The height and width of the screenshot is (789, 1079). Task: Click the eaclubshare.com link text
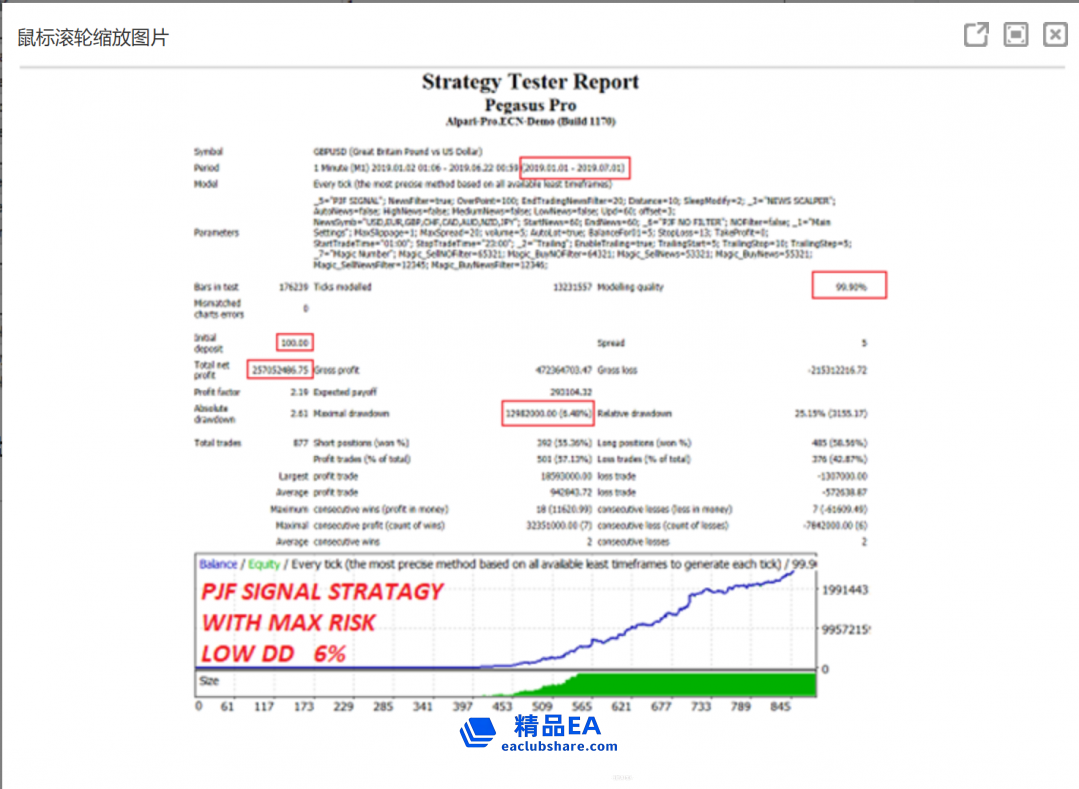pyautogui.click(x=559, y=746)
